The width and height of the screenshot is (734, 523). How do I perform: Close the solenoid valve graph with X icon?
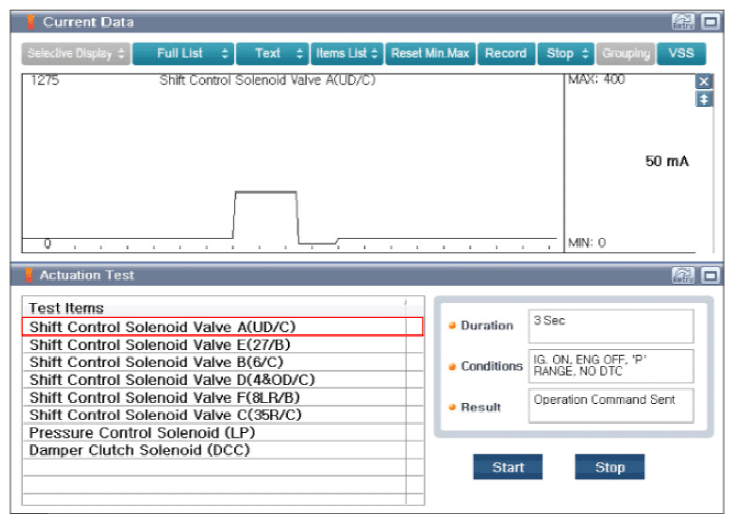[x=704, y=82]
